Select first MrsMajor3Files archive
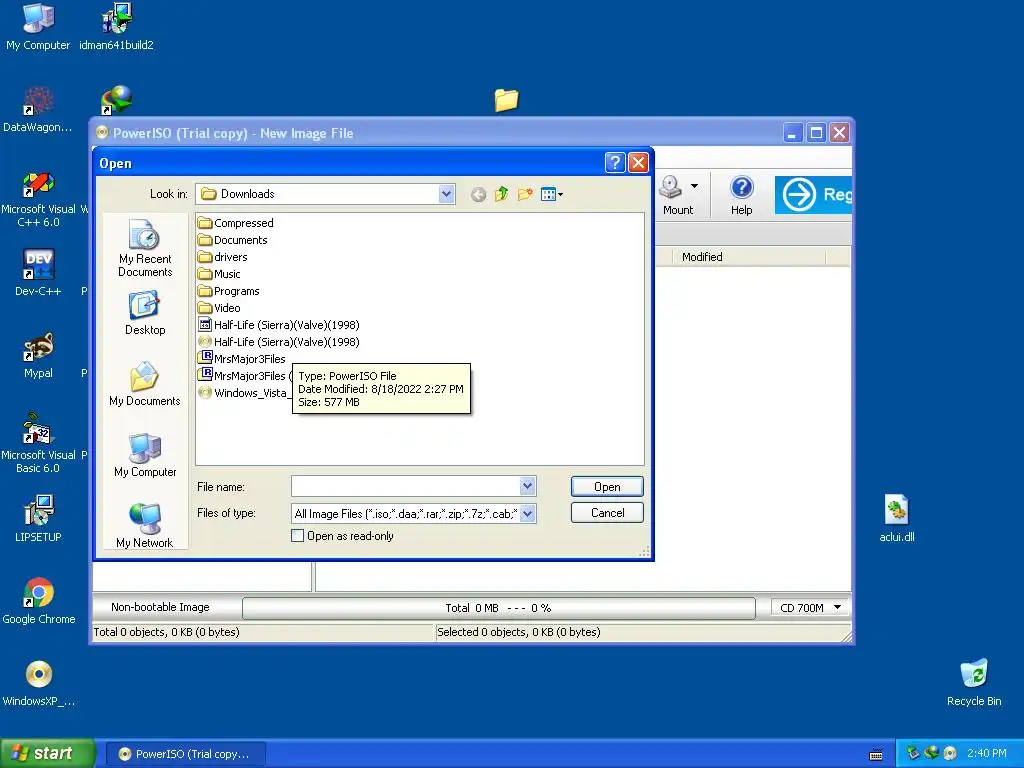The height and width of the screenshot is (768, 1024). click(x=242, y=359)
